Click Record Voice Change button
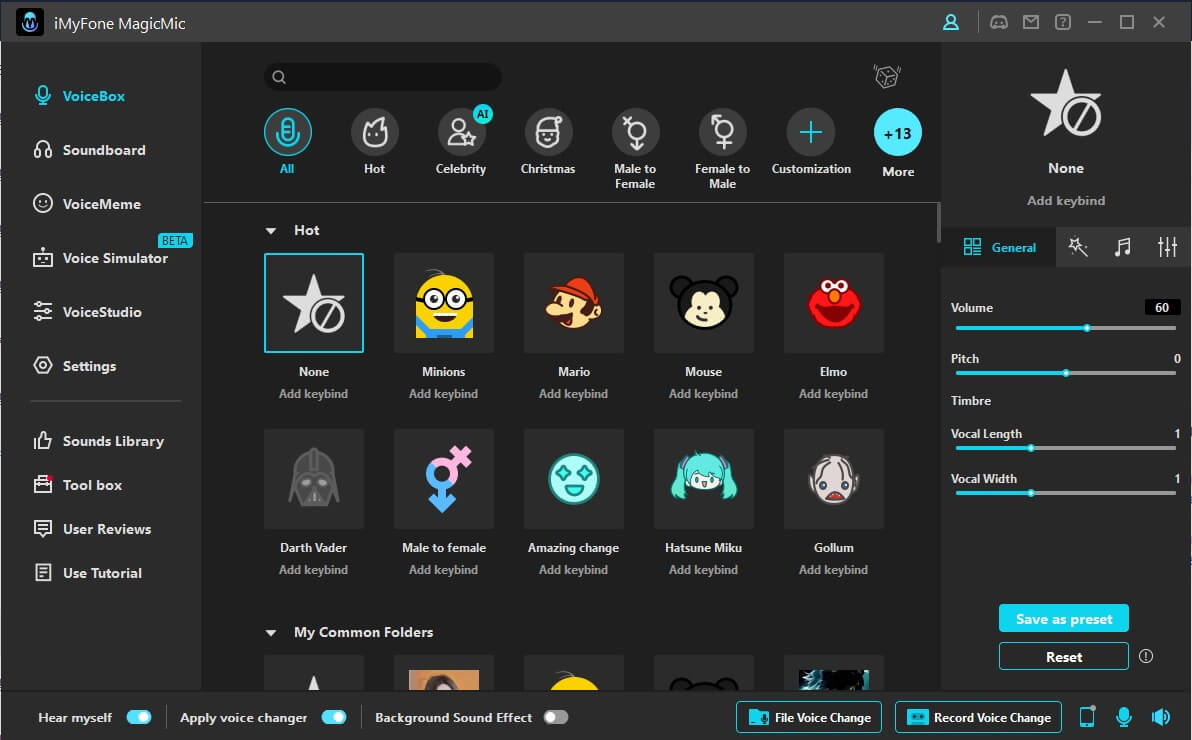 (x=978, y=717)
